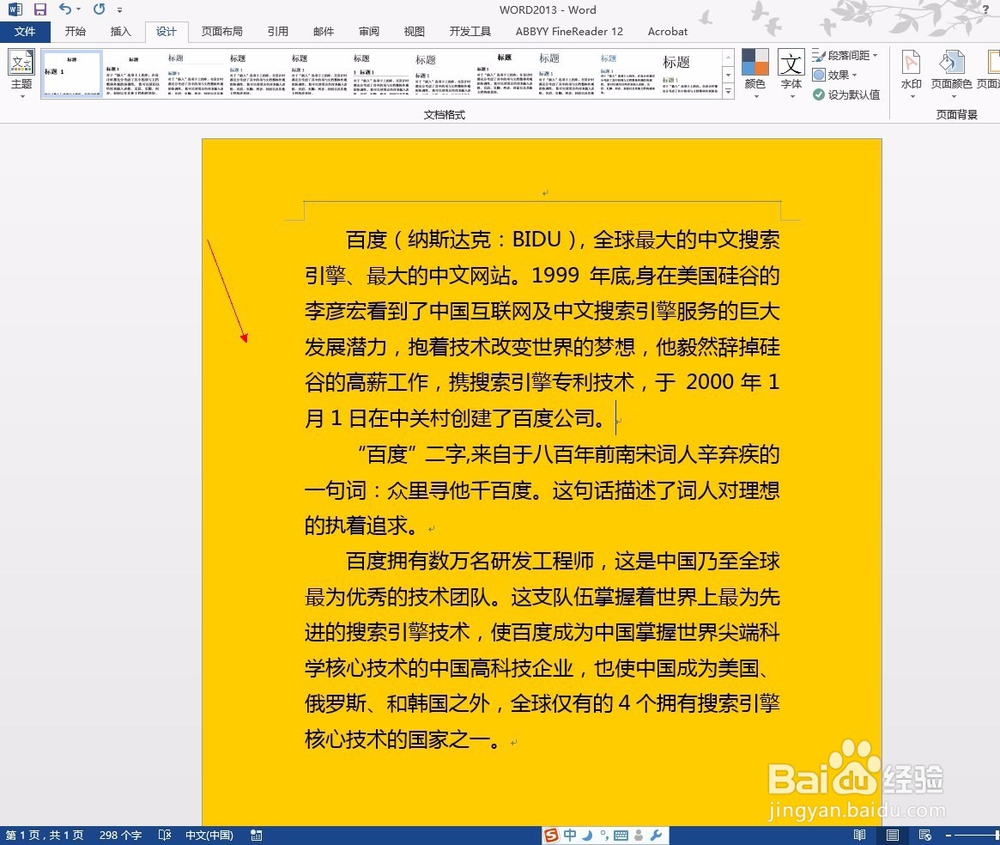1000x845 pixels.
Task: Click the 298 个字 word count
Action: point(121,835)
